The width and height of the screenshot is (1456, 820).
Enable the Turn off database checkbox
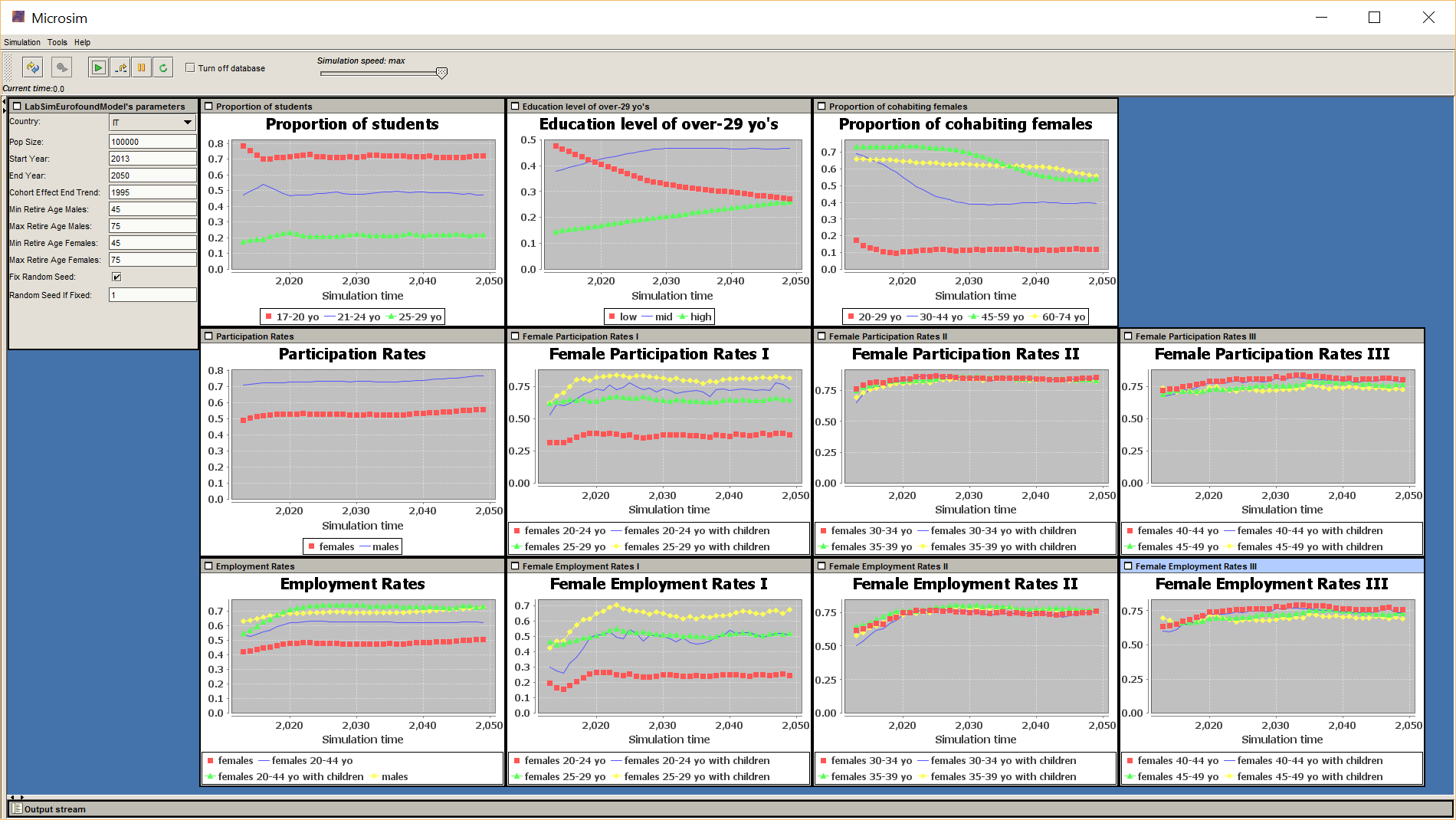pyautogui.click(x=190, y=67)
